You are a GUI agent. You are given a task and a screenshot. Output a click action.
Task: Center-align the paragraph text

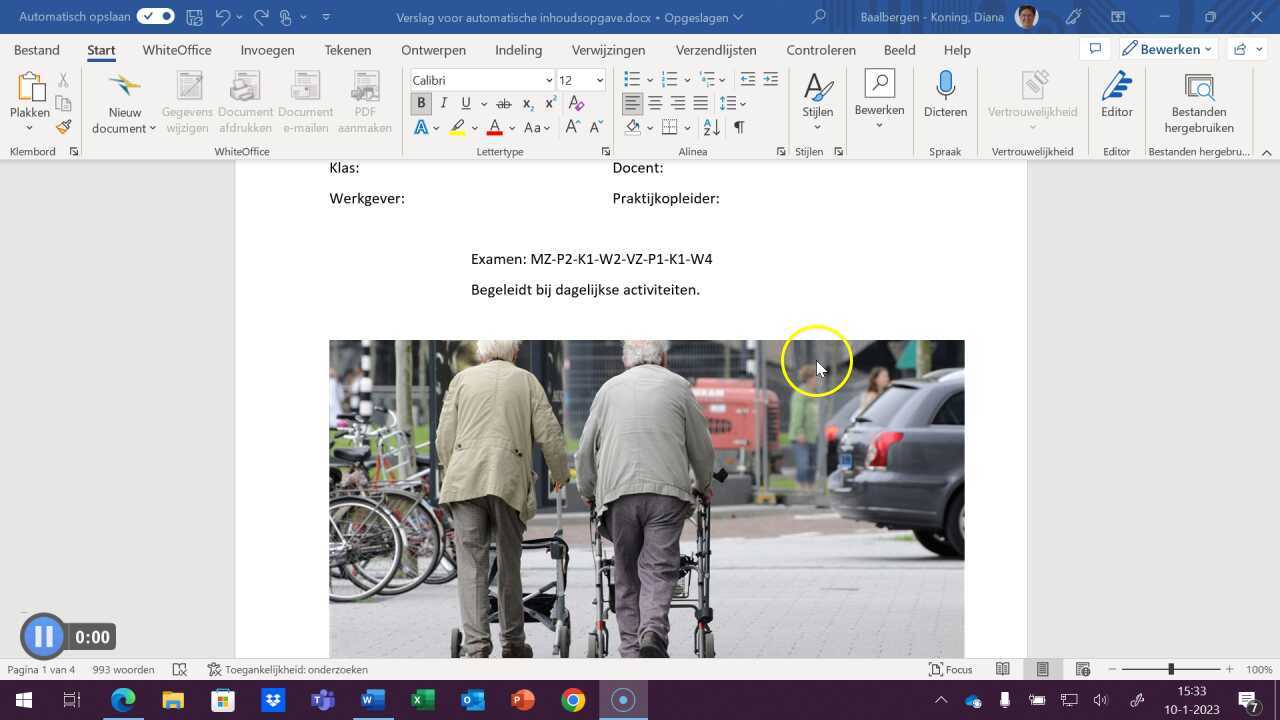[655, 104]
